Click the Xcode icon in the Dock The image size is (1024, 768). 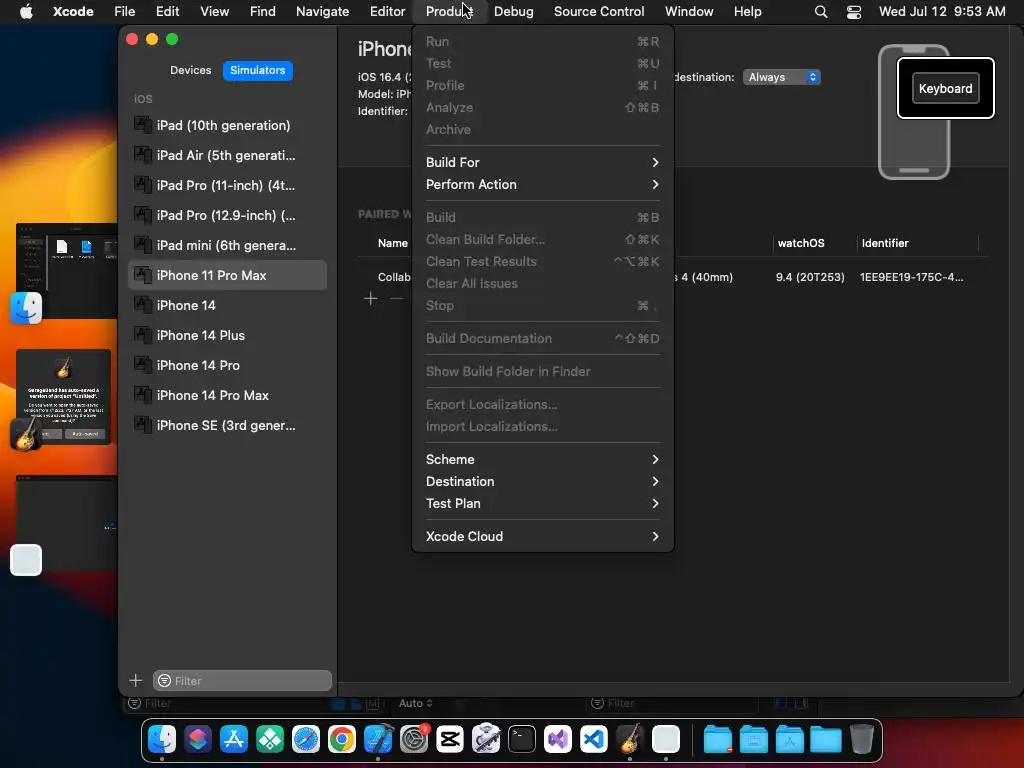pyautogui.click(x=378, y=740)
